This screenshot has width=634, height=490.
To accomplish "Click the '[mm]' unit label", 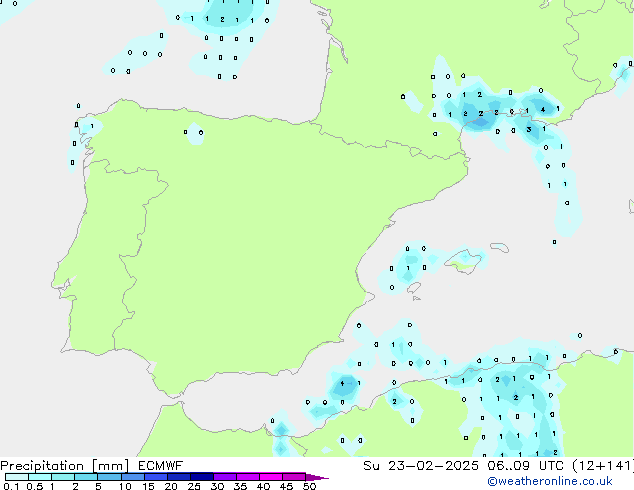I will click(111, 466).
